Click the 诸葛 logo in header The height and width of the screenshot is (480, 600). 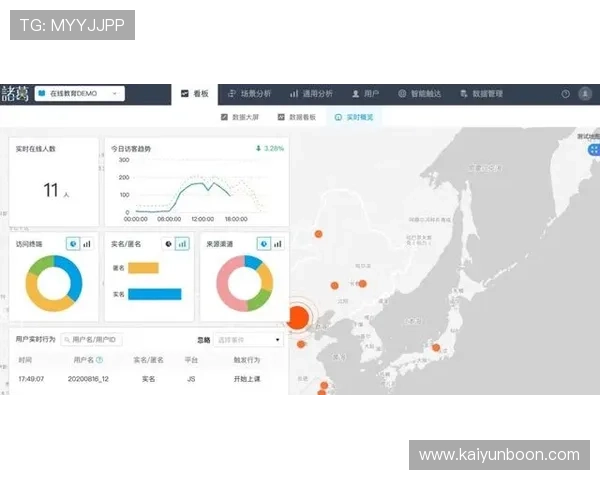tap(15, 94)
